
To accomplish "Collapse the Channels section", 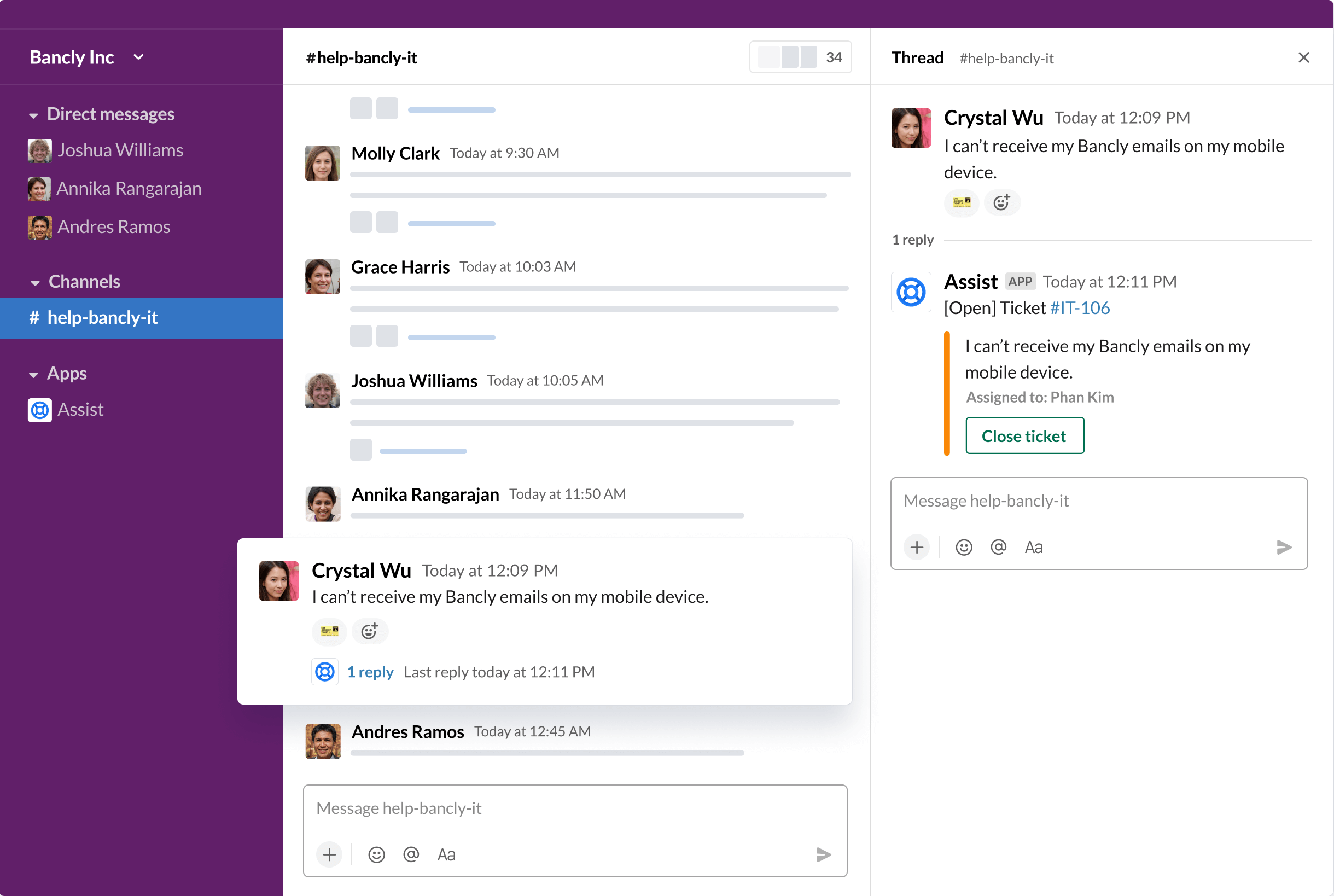I will pos(35,283).
